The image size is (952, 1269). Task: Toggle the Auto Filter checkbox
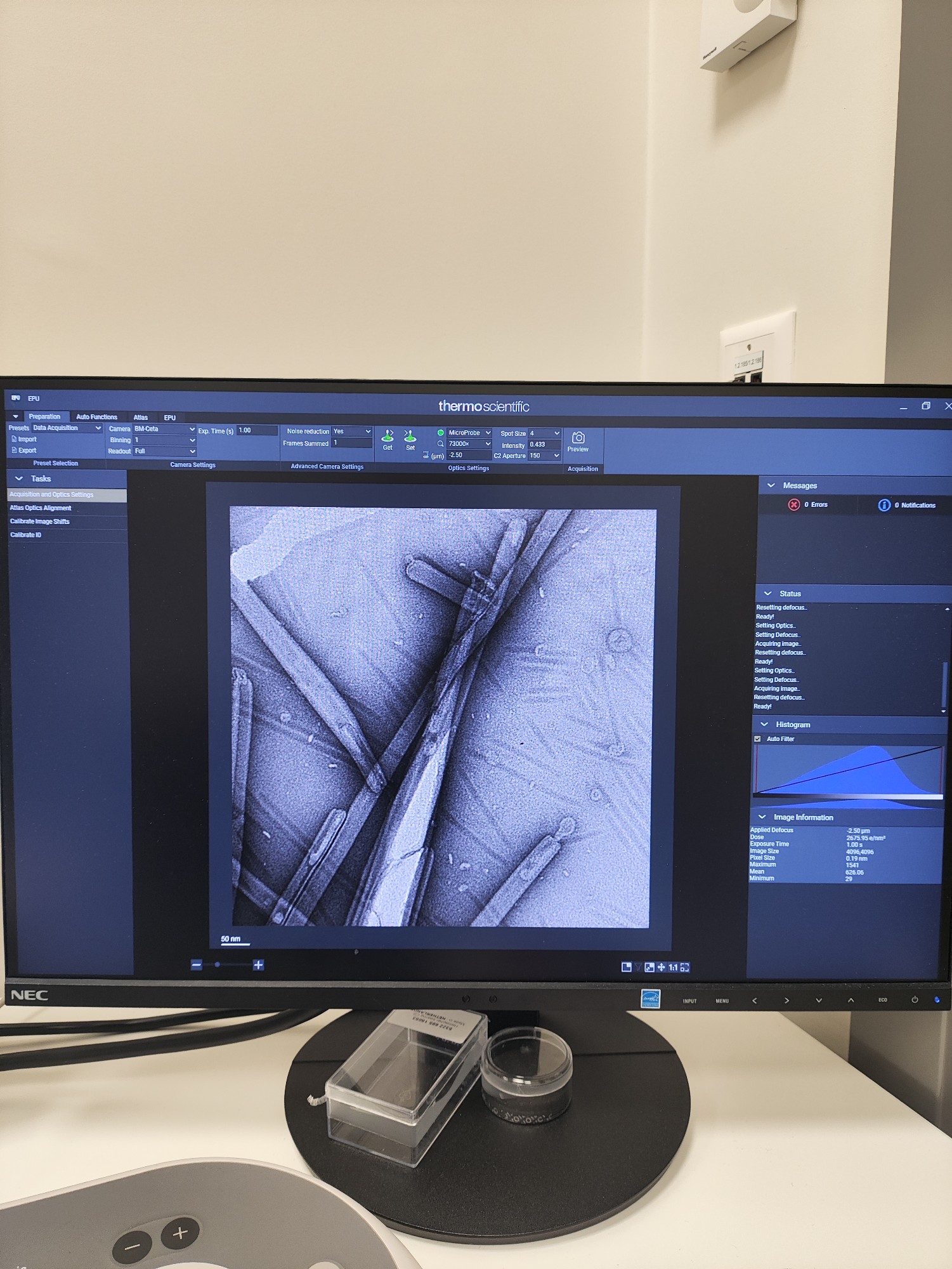757,739
